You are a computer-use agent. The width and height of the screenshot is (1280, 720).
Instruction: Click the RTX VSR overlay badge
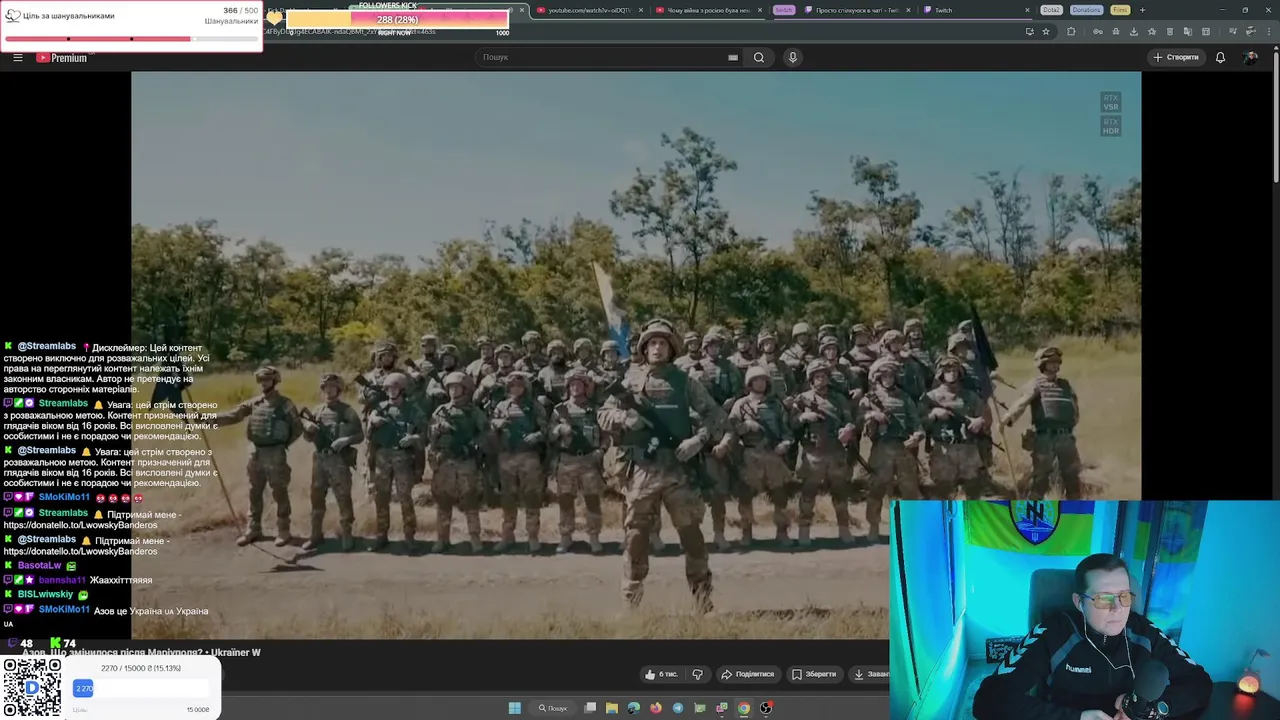(x=1111, y=103)
